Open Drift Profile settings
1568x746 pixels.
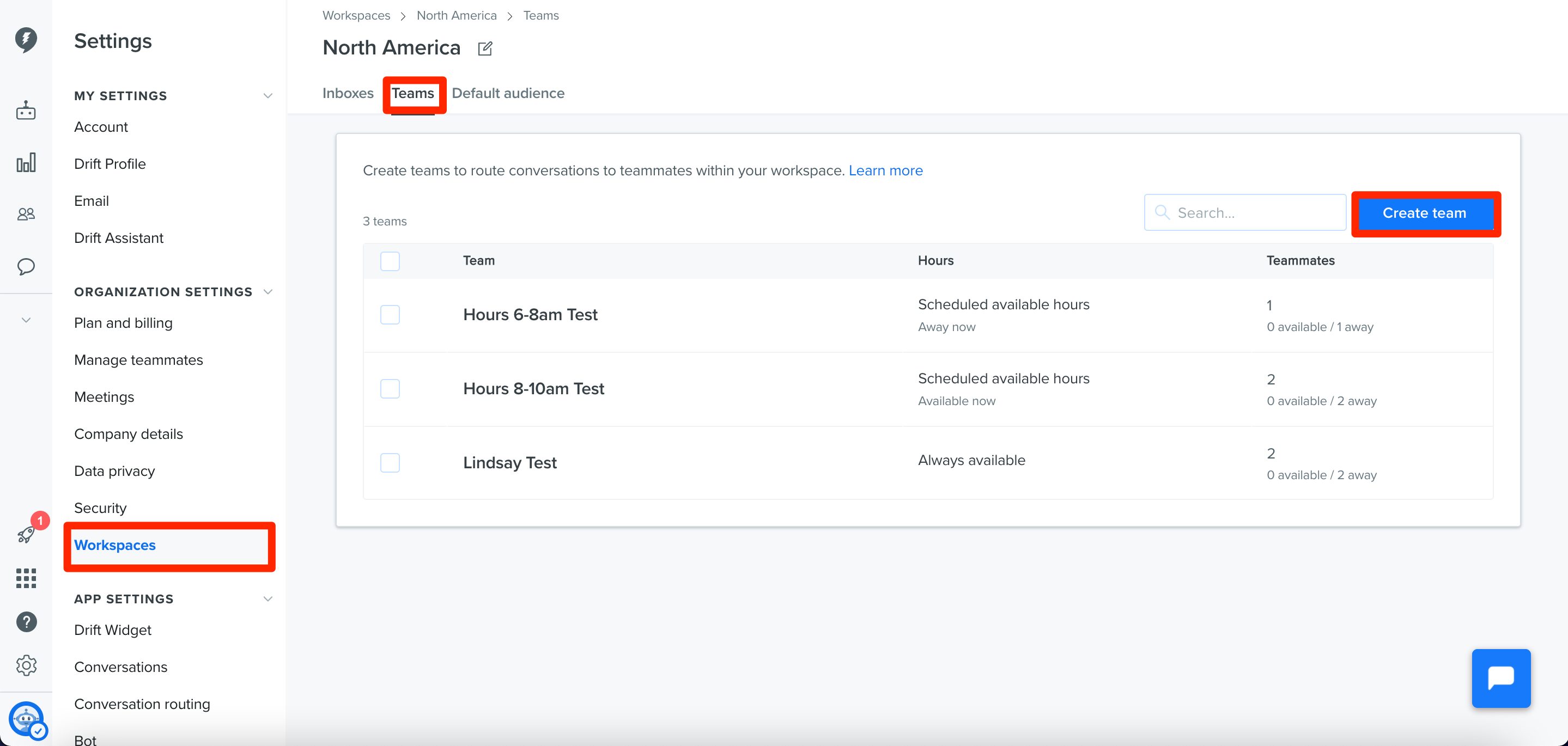[110, 164]
